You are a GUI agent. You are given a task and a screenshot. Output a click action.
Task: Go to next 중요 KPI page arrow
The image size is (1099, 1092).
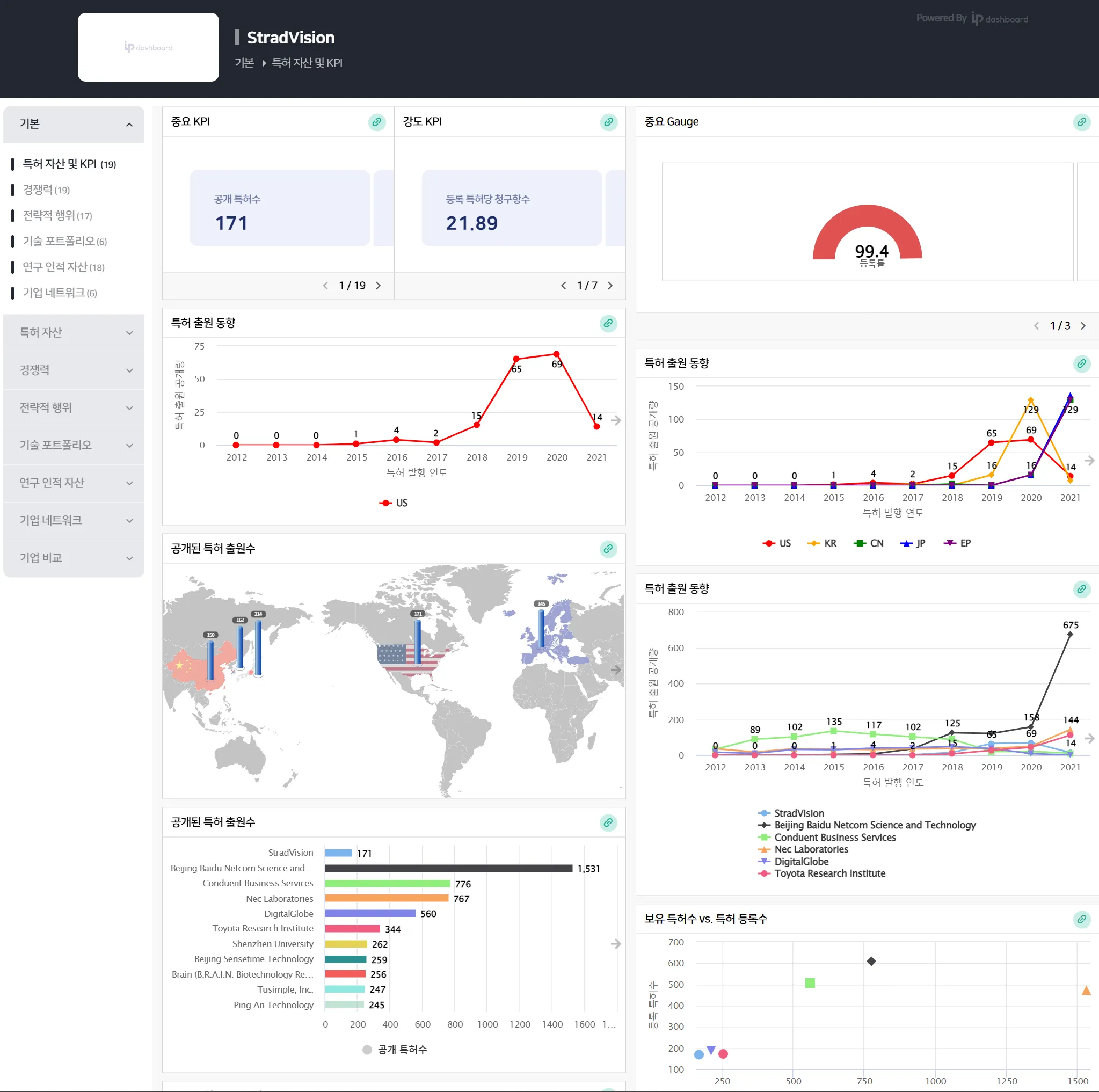[379, 286]
